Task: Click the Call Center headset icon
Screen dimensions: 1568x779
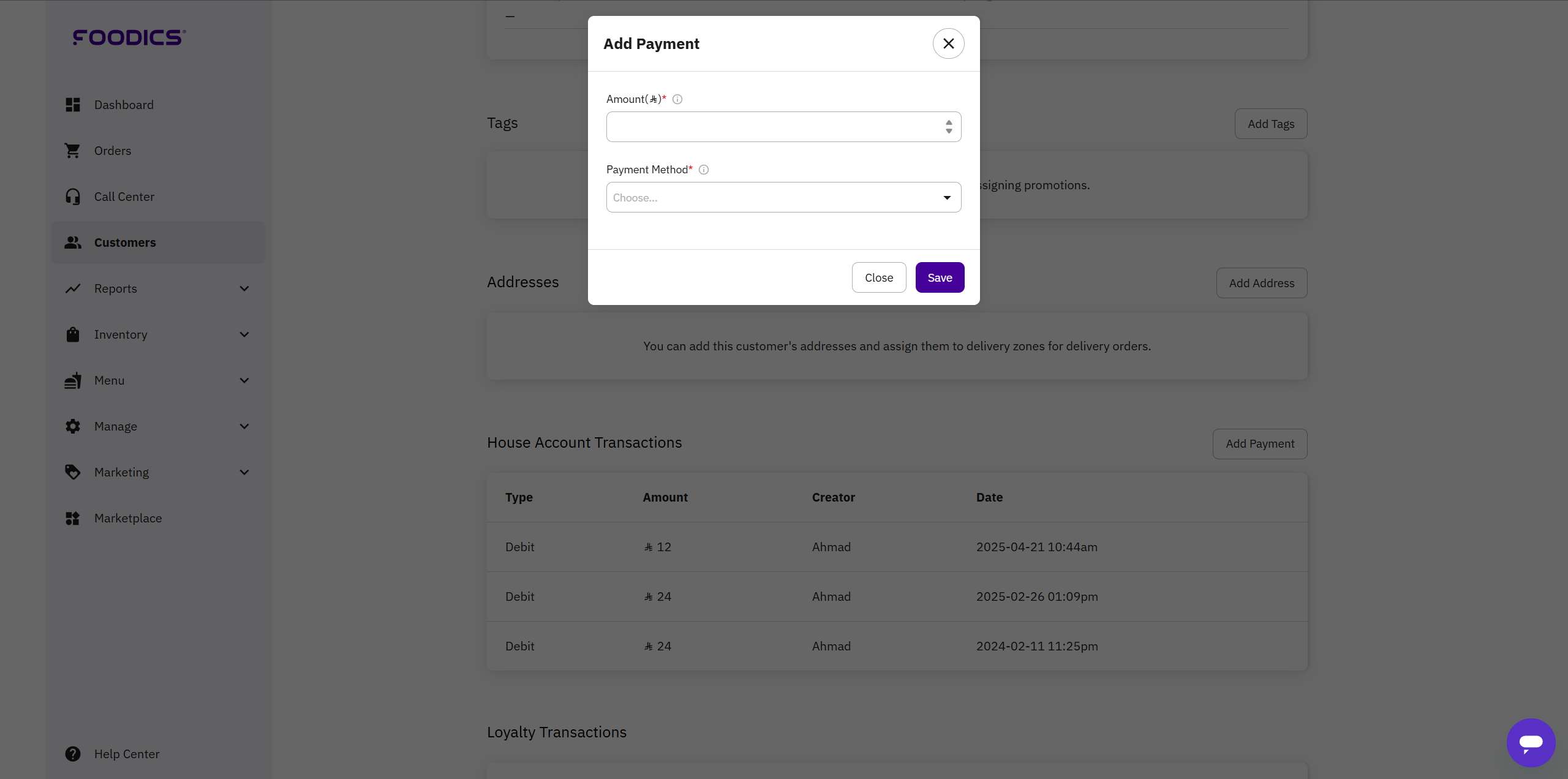Action: [x=73, y=197]
